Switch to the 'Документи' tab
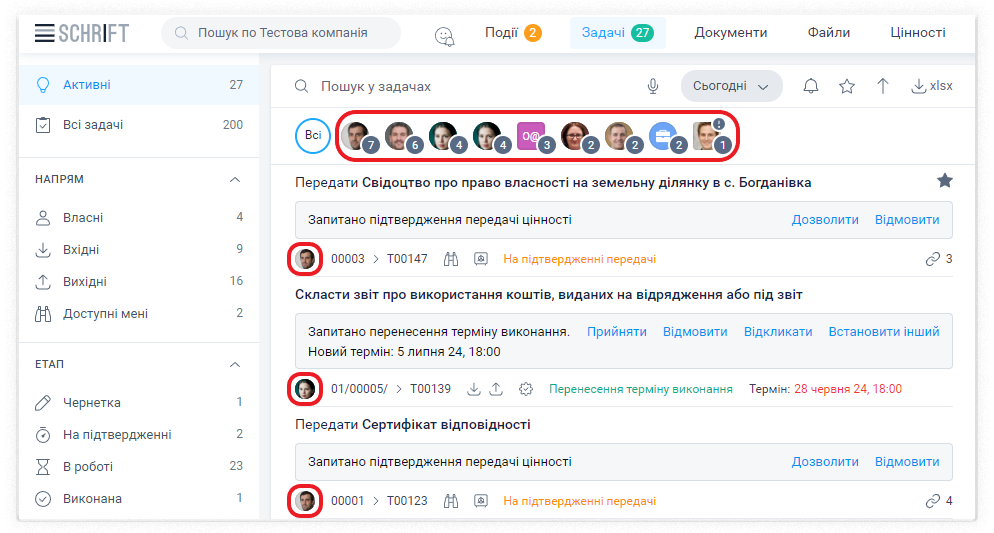 coord(731,33)
